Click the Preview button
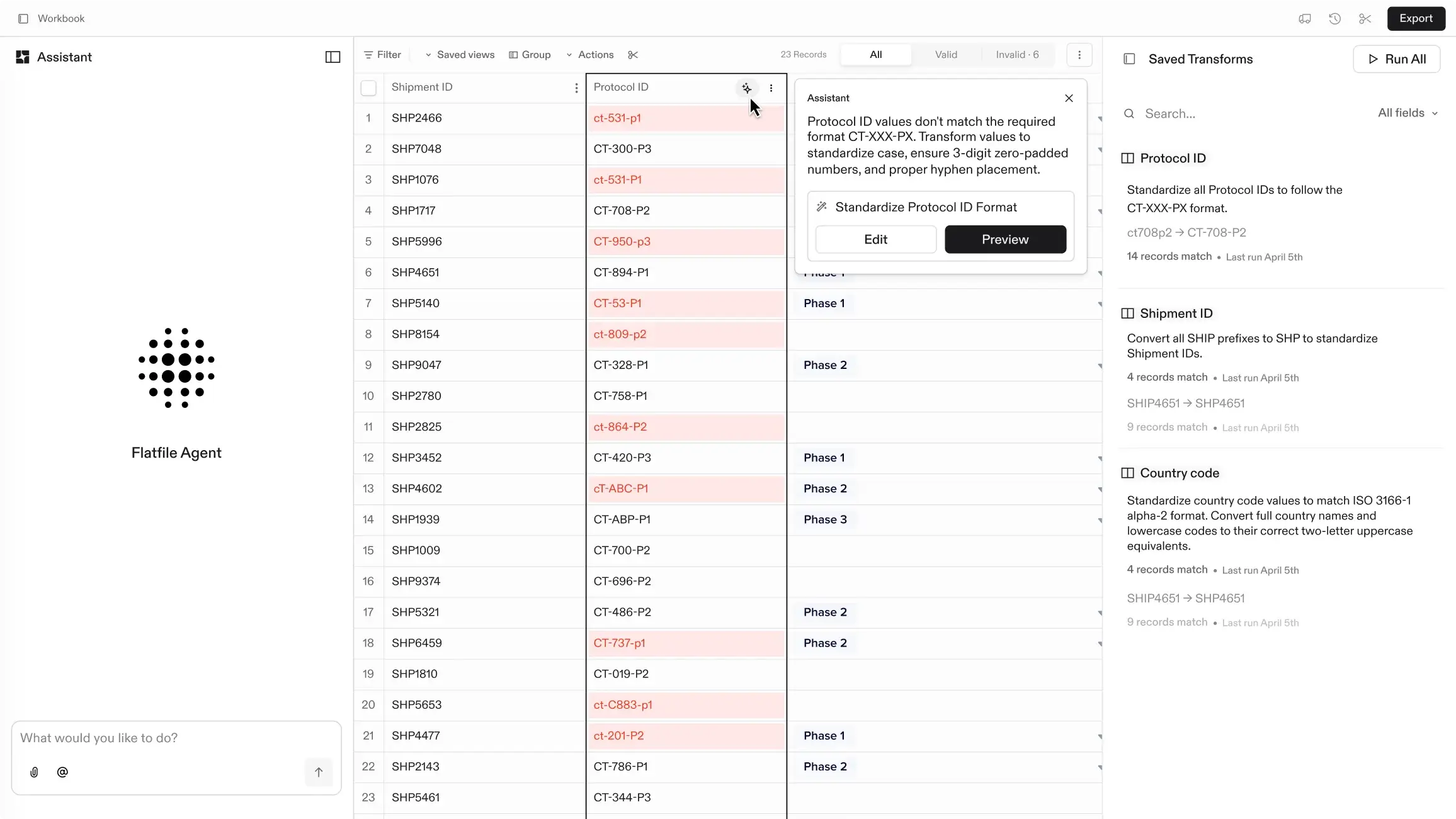Viewport: 1456px width, 819px height. [1005, 240]
